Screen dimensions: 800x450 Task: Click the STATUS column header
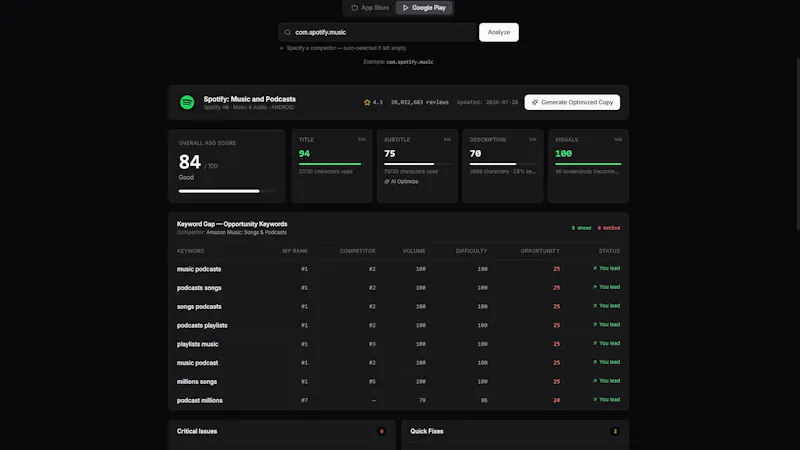[609, 251]
